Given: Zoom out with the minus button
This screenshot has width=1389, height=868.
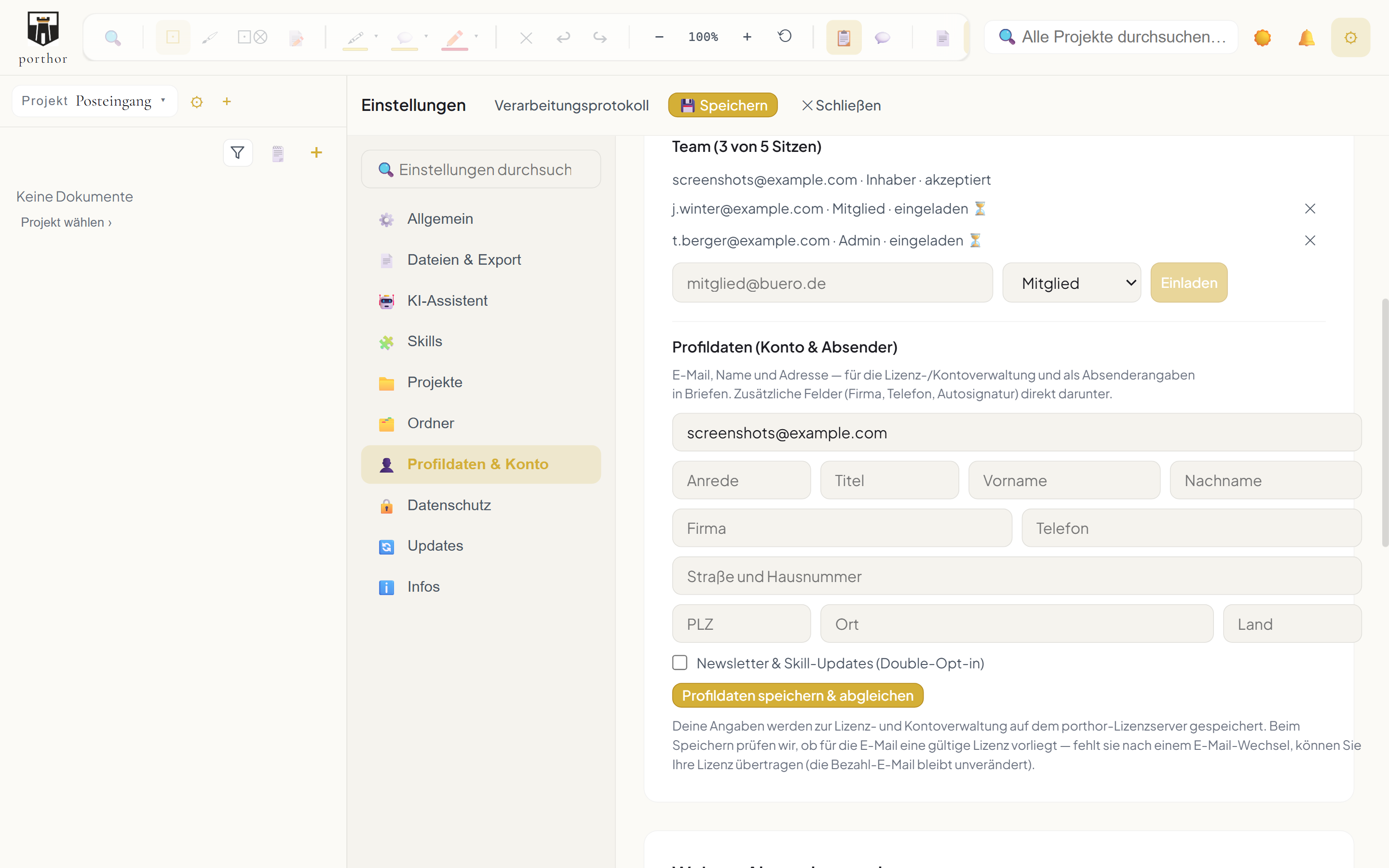Looking at the screenshot, I should tap(659, 37).
